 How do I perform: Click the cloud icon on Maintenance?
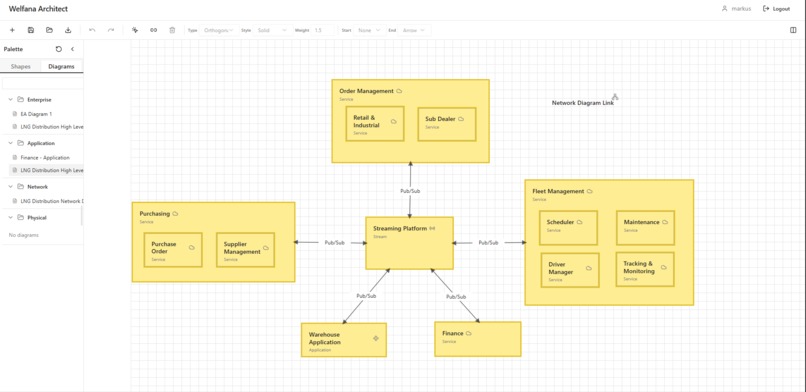click(x=665, y=222)
